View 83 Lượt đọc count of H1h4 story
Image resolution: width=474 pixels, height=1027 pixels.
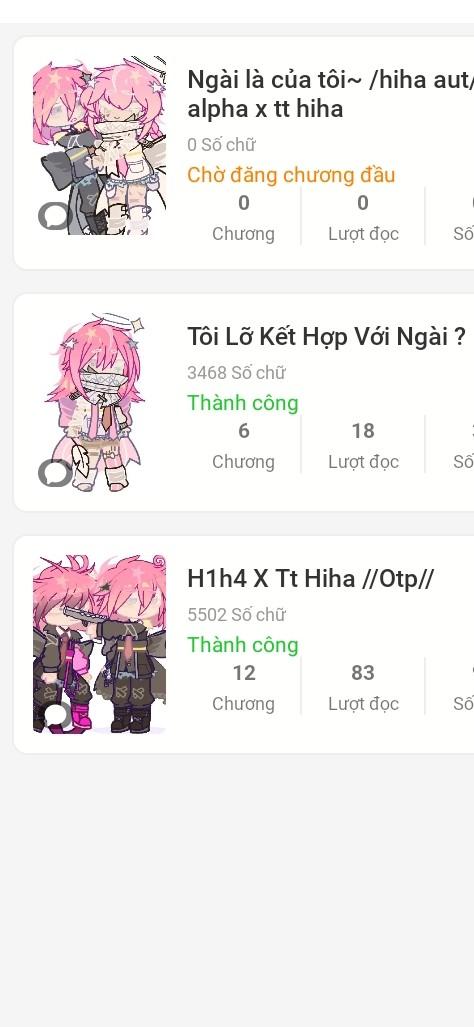pyautogui.click(x=363, y=687)
